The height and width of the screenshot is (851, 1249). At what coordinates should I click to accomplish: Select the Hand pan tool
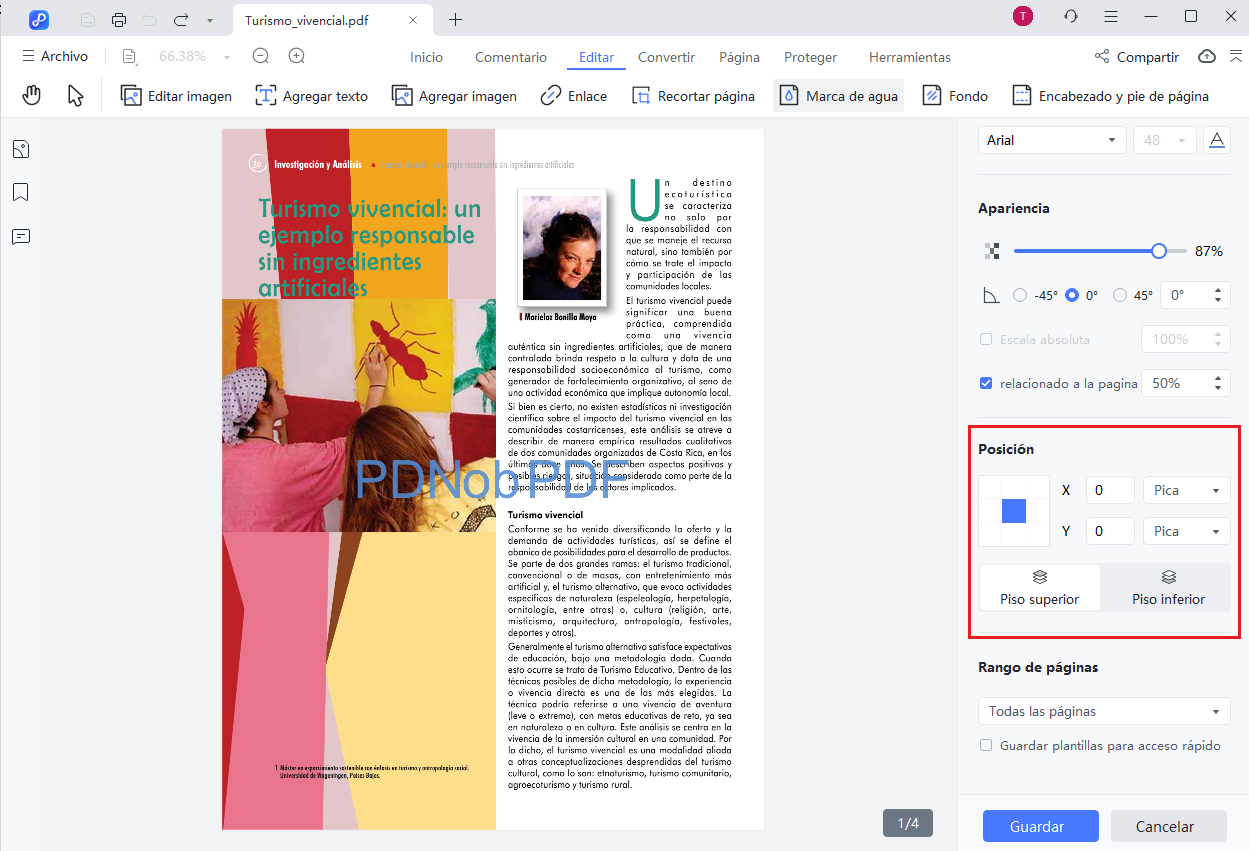(x=31, y=94)
